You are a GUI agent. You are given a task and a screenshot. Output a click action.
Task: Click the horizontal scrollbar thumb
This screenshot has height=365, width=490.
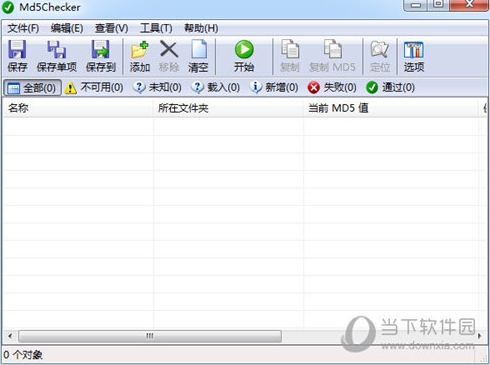[x=150, y=336]
